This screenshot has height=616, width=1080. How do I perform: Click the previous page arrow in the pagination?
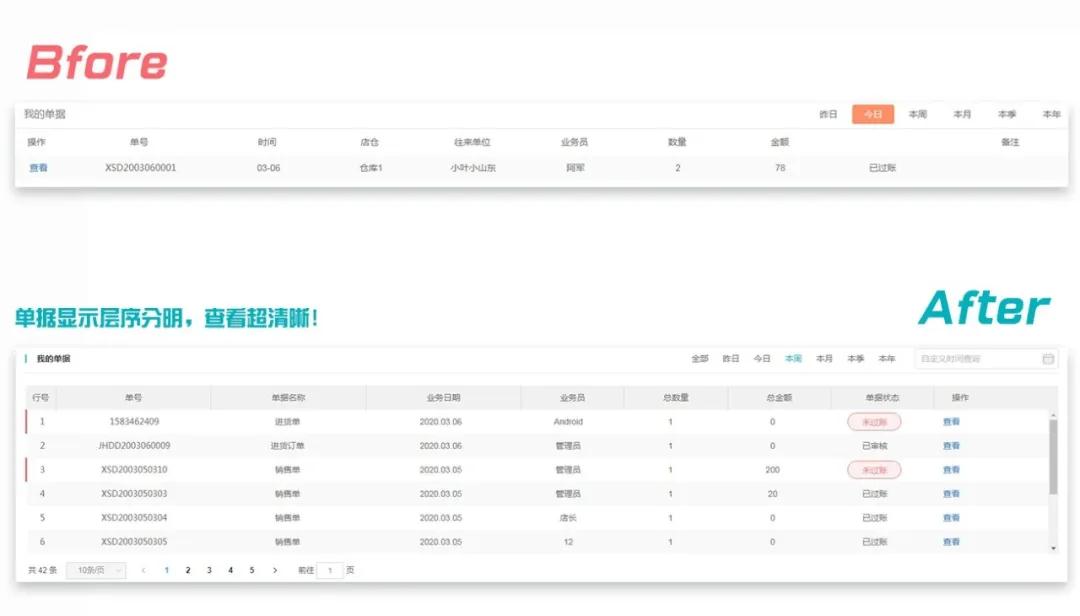click(143, 570)
